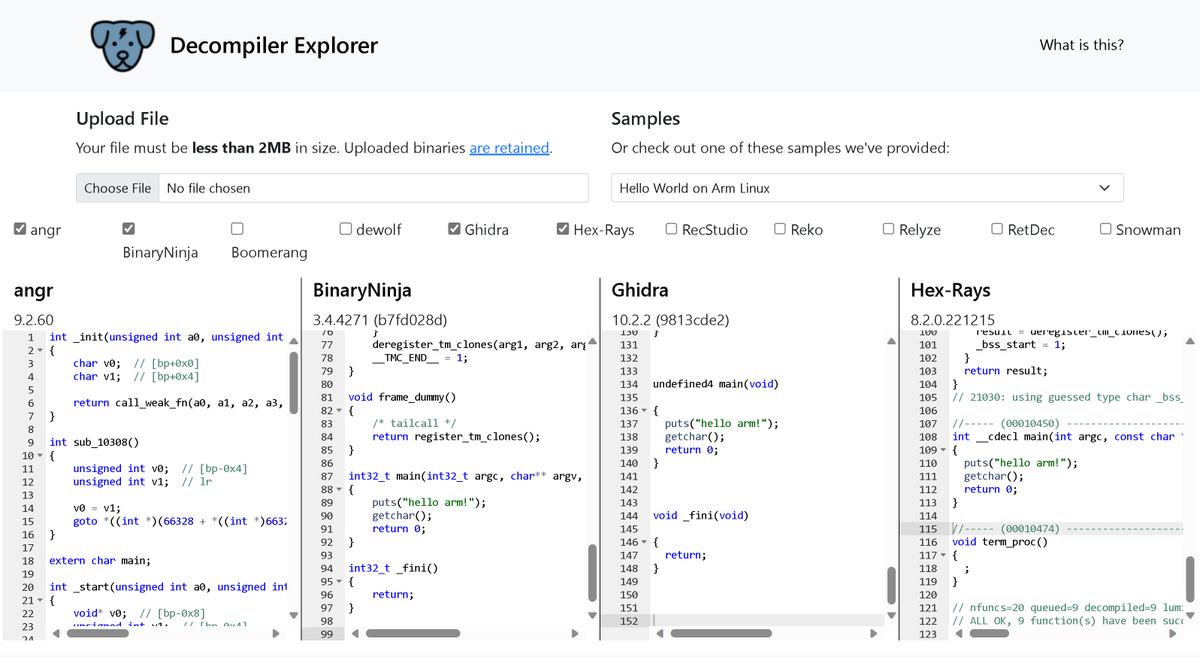Click angr panel scroll down arrow

pos(293,615)
